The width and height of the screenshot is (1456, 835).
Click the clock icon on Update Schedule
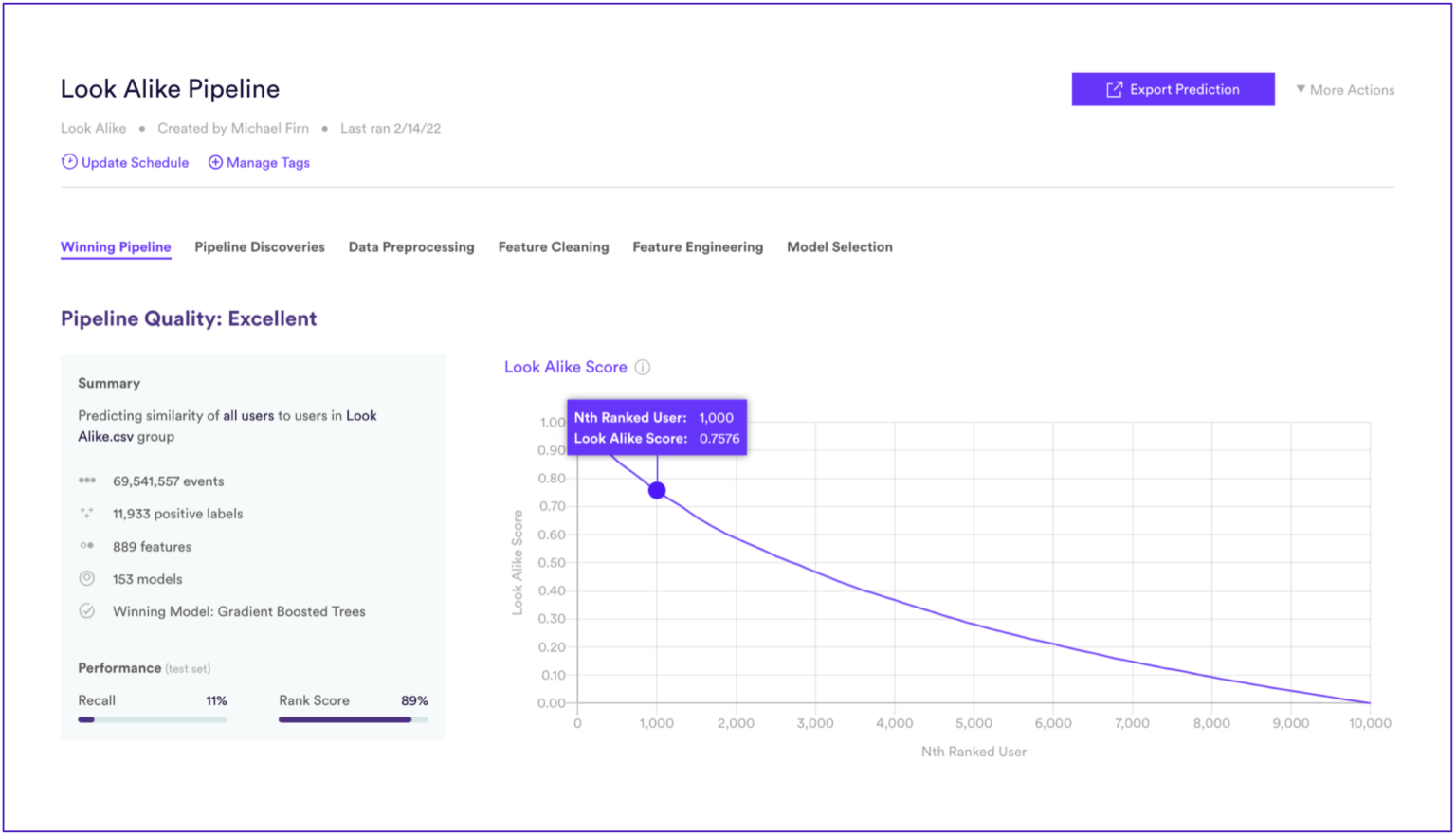point(69,162)
